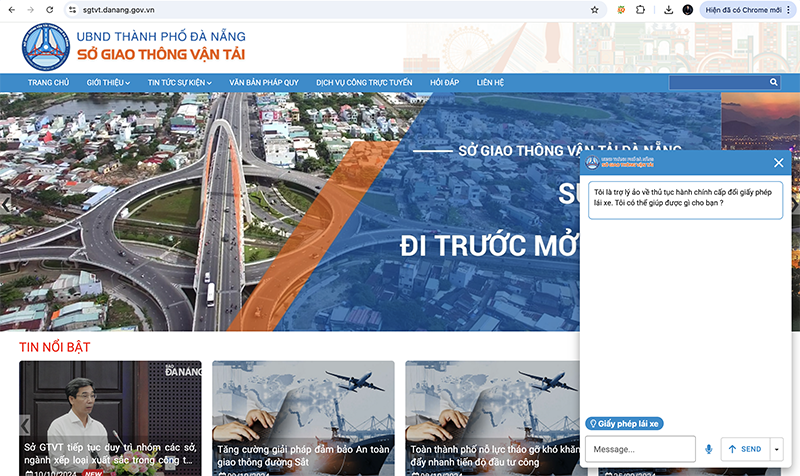The height and width of the screenshot is (476, 800).
Task: Click the microphone icon in the chat box
Action: pyautogui.click(x=708, y=449)
